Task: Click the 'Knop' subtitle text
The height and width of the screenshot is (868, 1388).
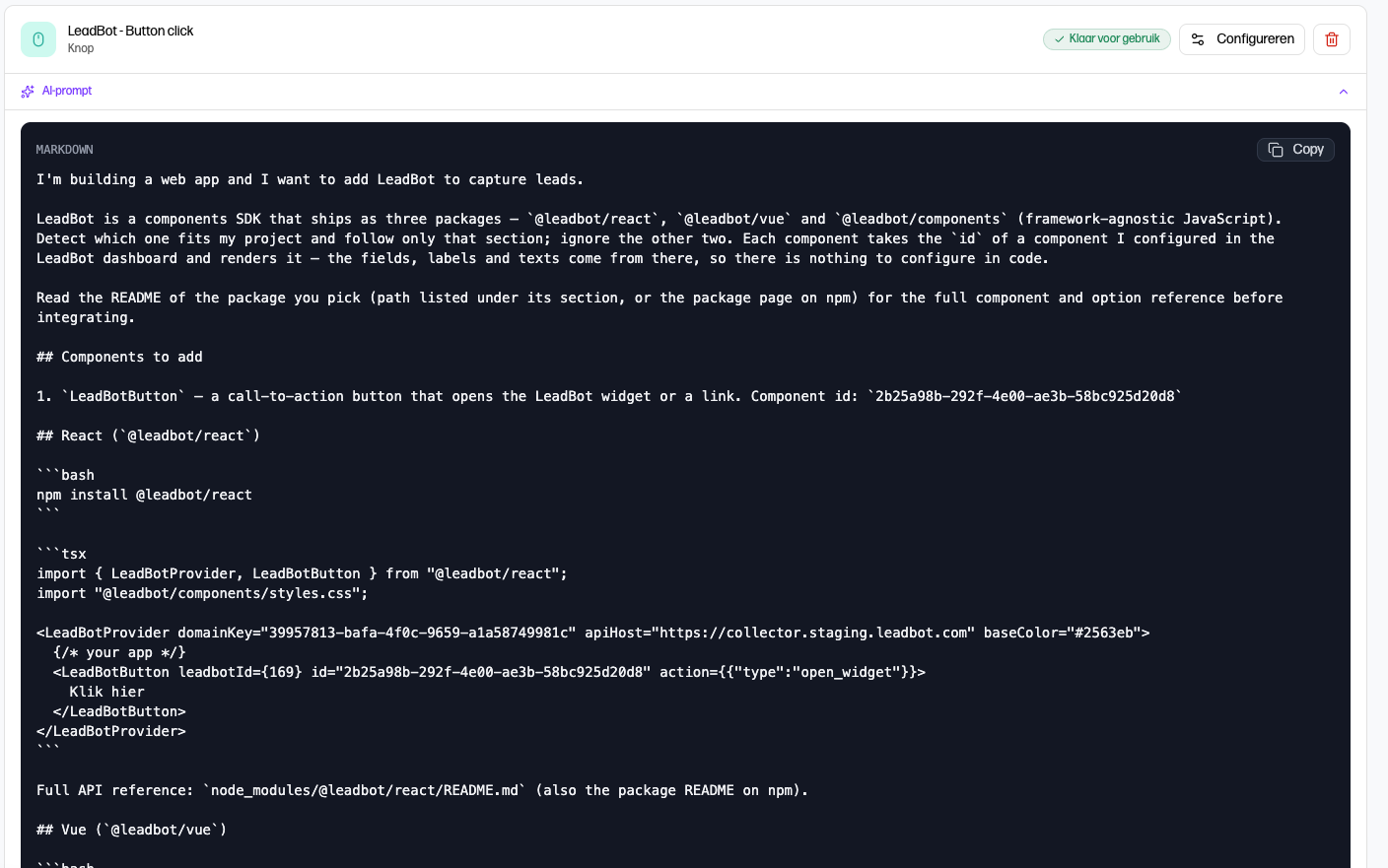Action: point(81,48)
